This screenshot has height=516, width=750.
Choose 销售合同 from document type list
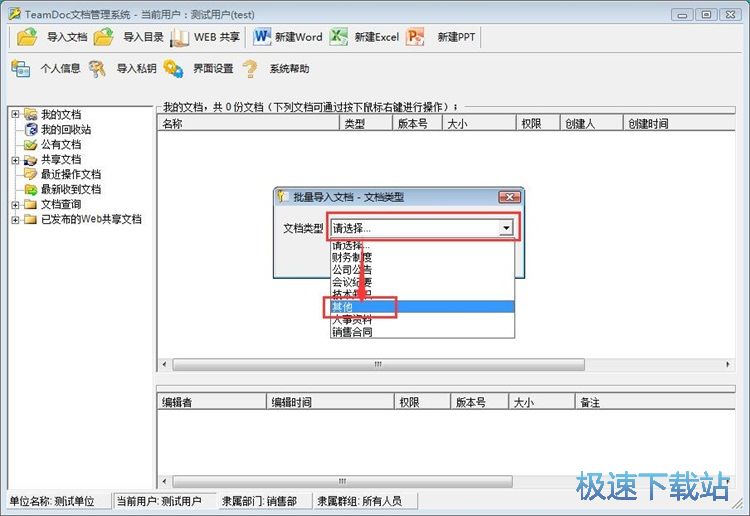[422, 332]
